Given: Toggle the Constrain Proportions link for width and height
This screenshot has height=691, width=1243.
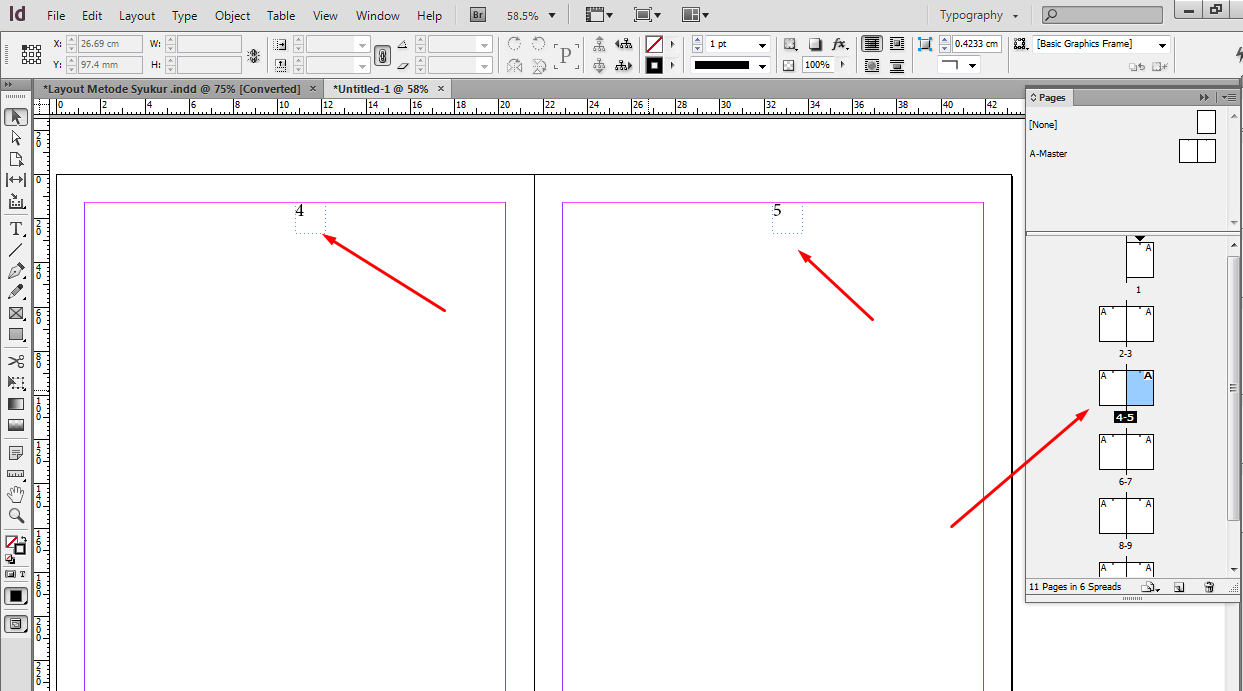Looking at the screenshot, I should (383, 55).
